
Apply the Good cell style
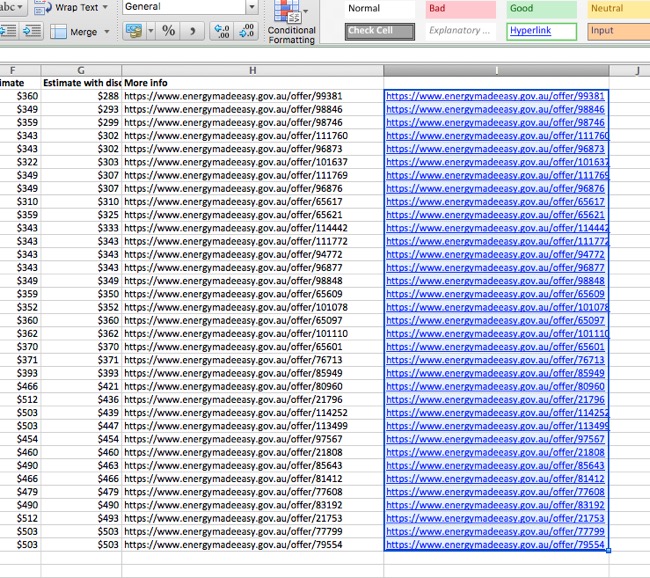click(541, 8)
